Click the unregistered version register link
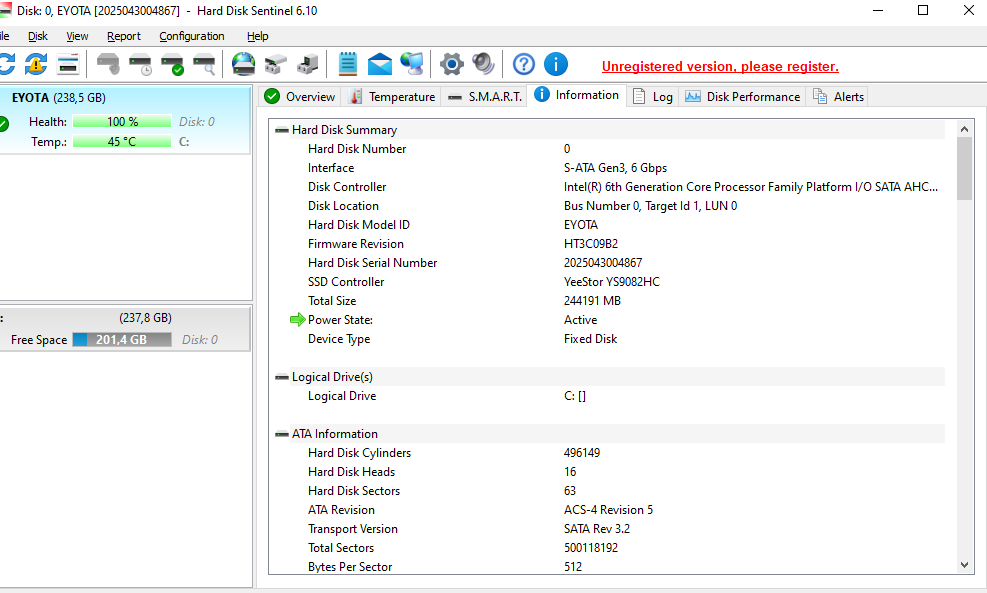The width and height of the screenshot is (987, 593). (x=720, y=67)
